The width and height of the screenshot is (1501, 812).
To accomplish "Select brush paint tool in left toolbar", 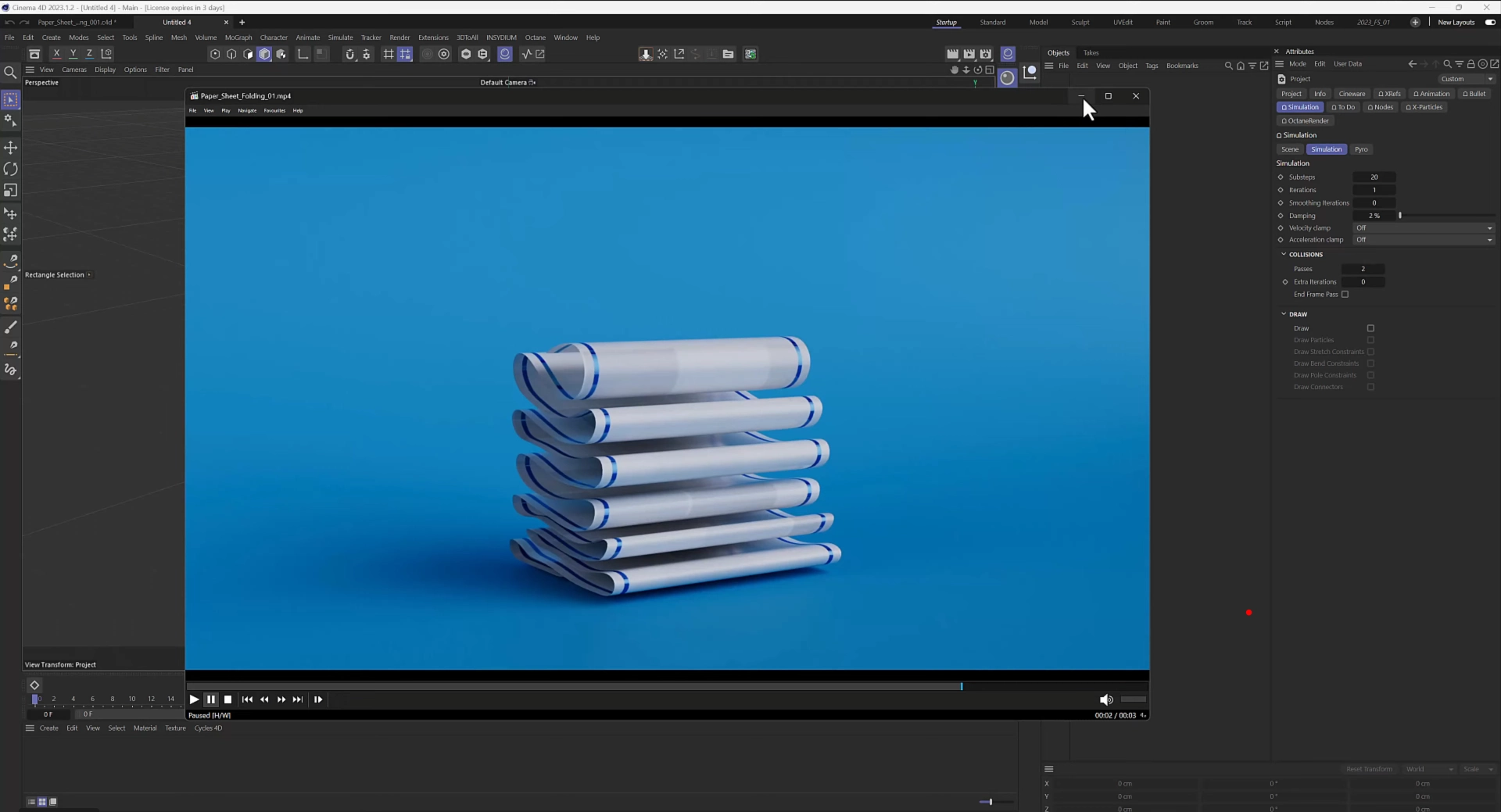I will (11, 327).
